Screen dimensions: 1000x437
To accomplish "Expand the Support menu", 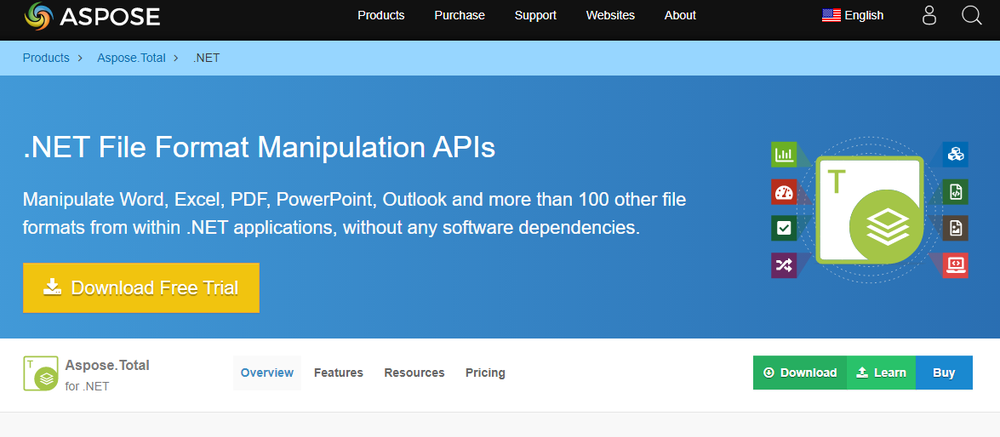I will click(535, 15).
